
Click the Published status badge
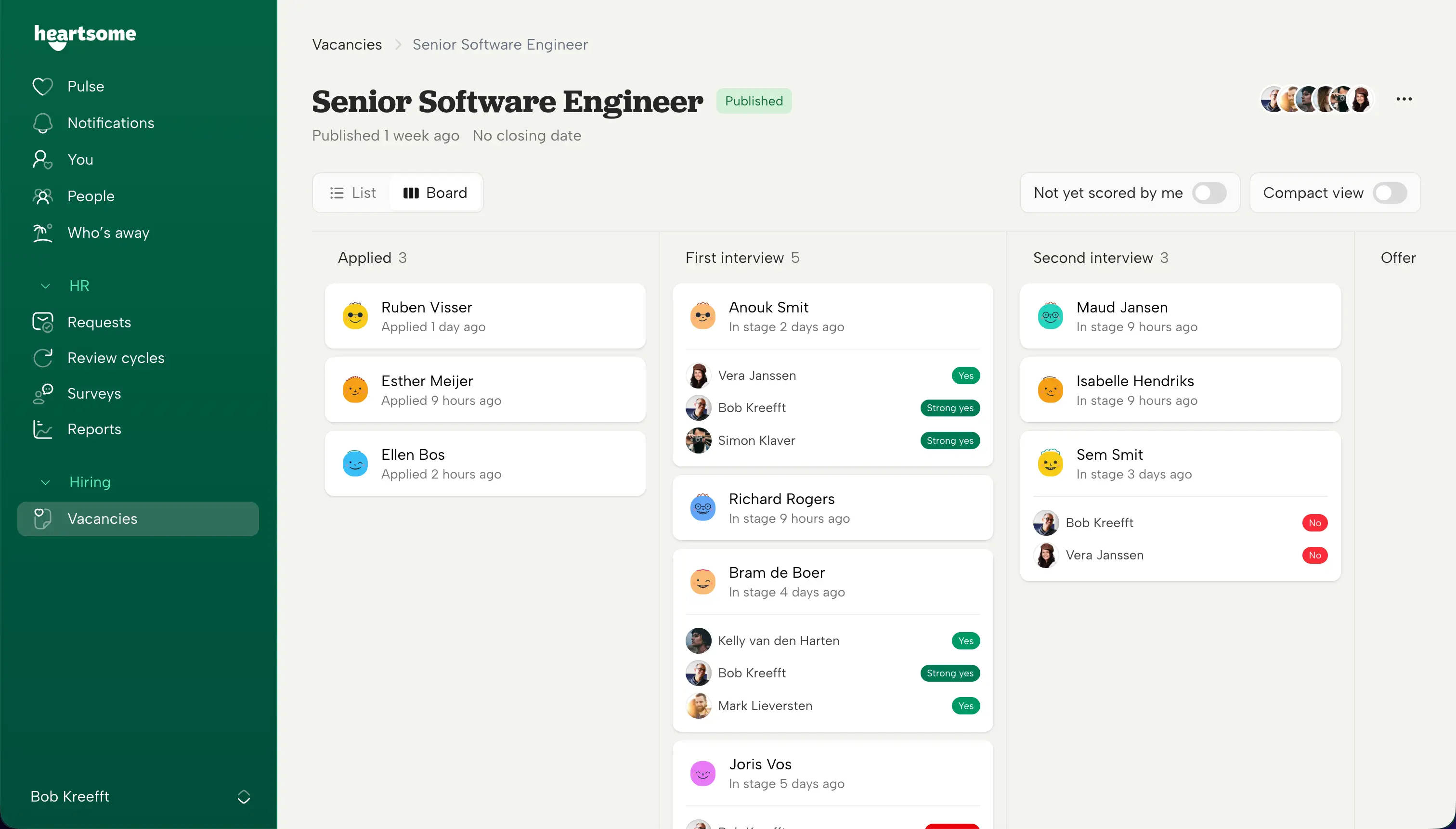click(754, 101)
